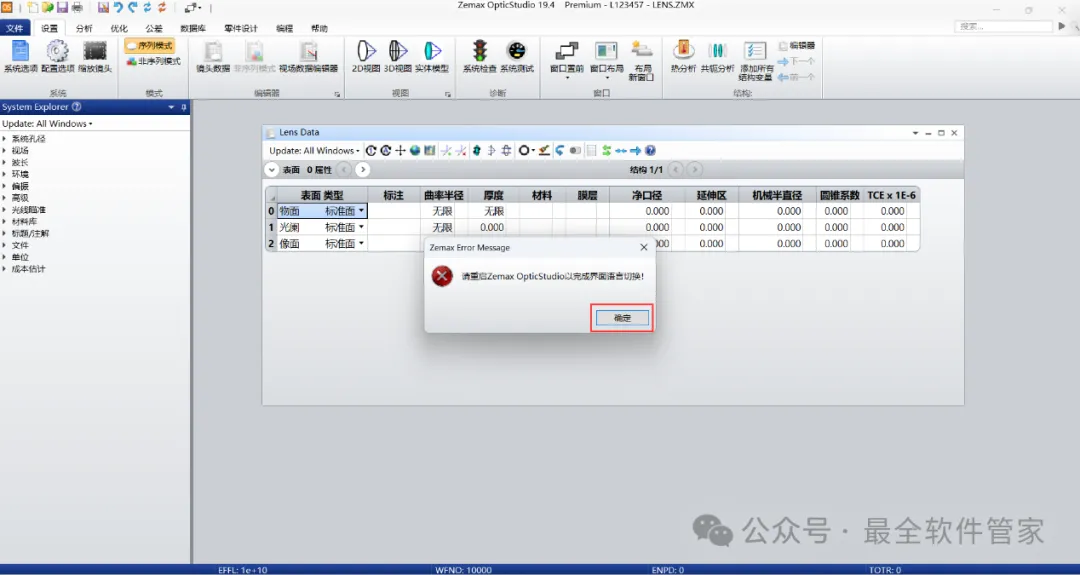Select 厚度 cell of 光阑 row
The height and width of the screenshot is (575, 1080).
click(493, 227)
